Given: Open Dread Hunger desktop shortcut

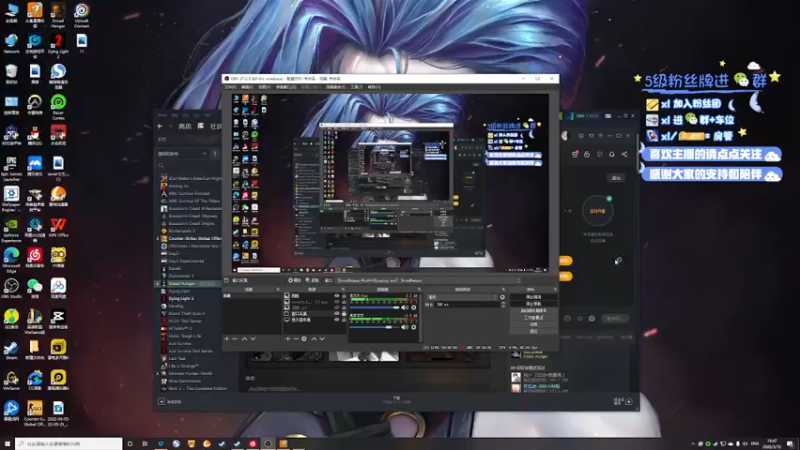Looking at the screenshot, I should (x=58, y=16).
